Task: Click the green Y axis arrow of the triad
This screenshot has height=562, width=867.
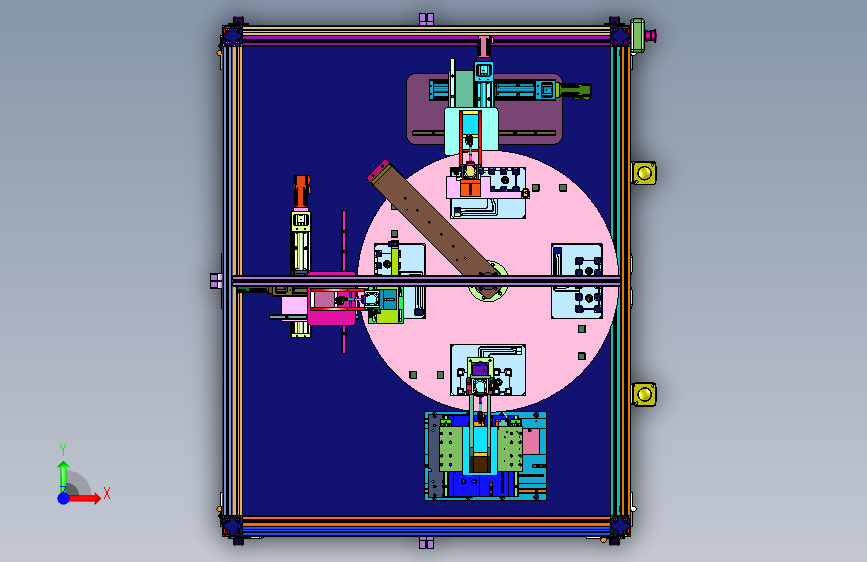Action: pos(63,477)
